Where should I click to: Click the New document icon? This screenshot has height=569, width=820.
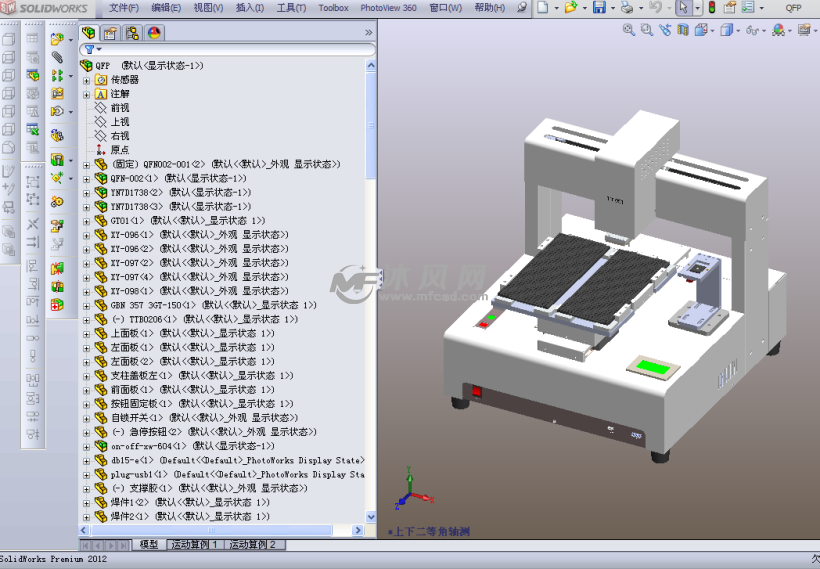coord(543,7)
